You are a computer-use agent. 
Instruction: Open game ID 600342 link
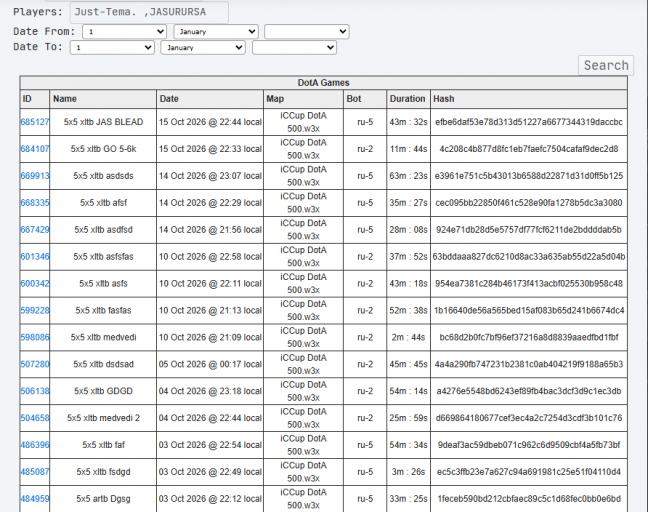(x=35, y=283)
